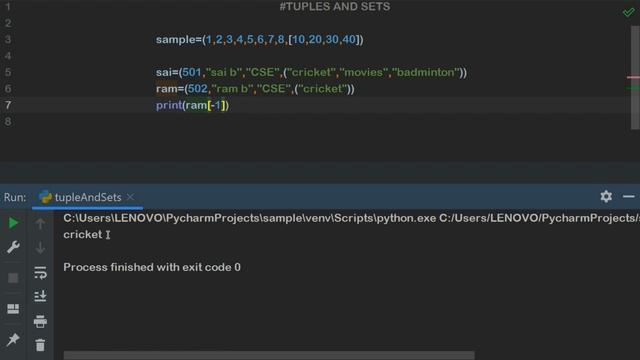Click the ram= tuple definition line
640x360 pixels.
point(255,89)
